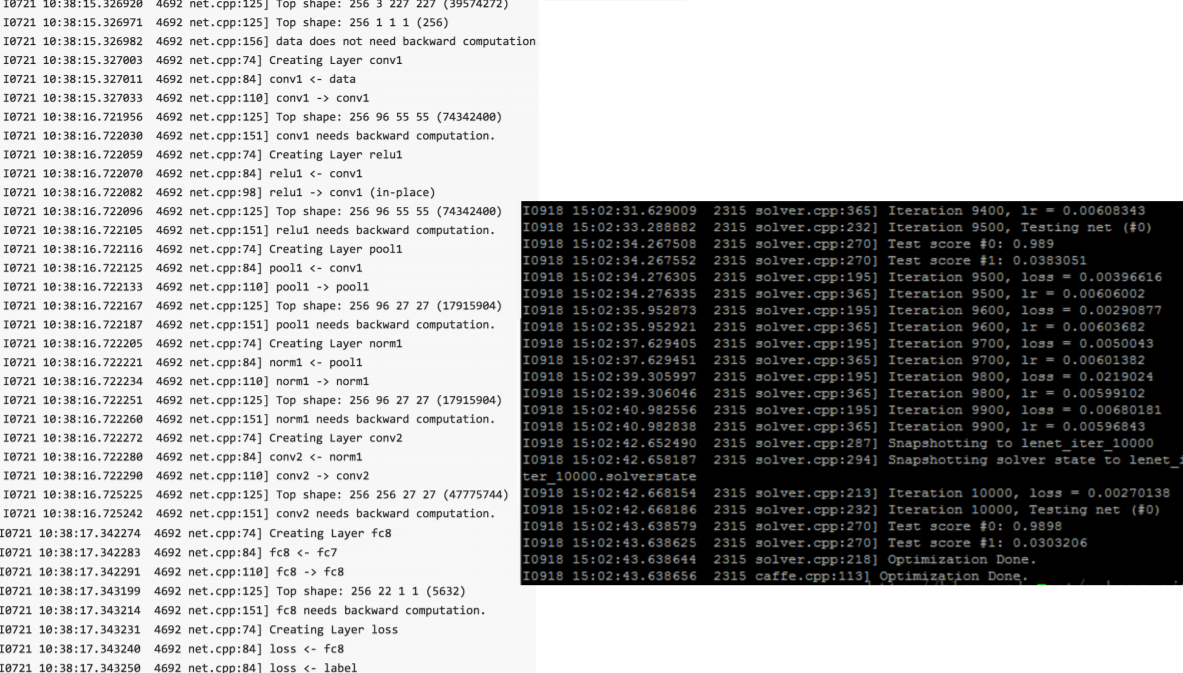This screenshot has height=673, width=1183.
Task: Click the caffe.cpp 'Optimization Done.' final line
Action: coord(776,576)
